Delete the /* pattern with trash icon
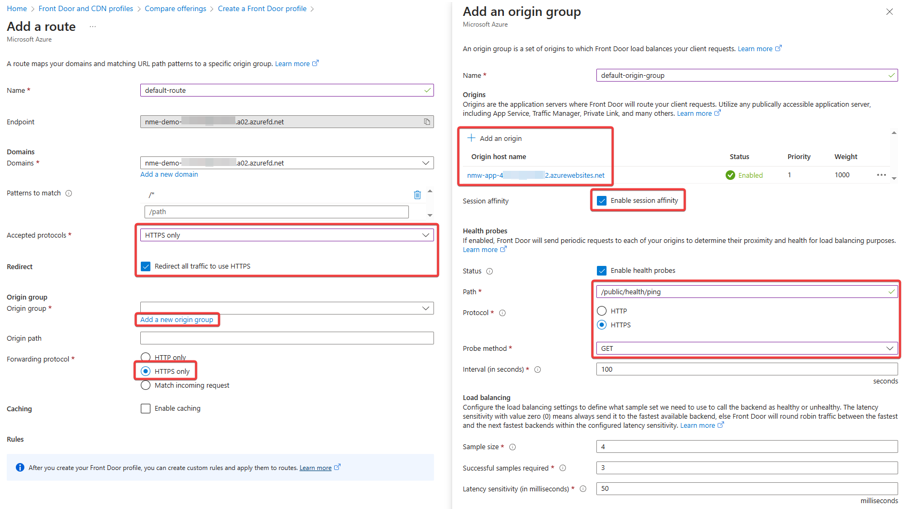This screenshot has height=509, width=916. tap(417, 195)
